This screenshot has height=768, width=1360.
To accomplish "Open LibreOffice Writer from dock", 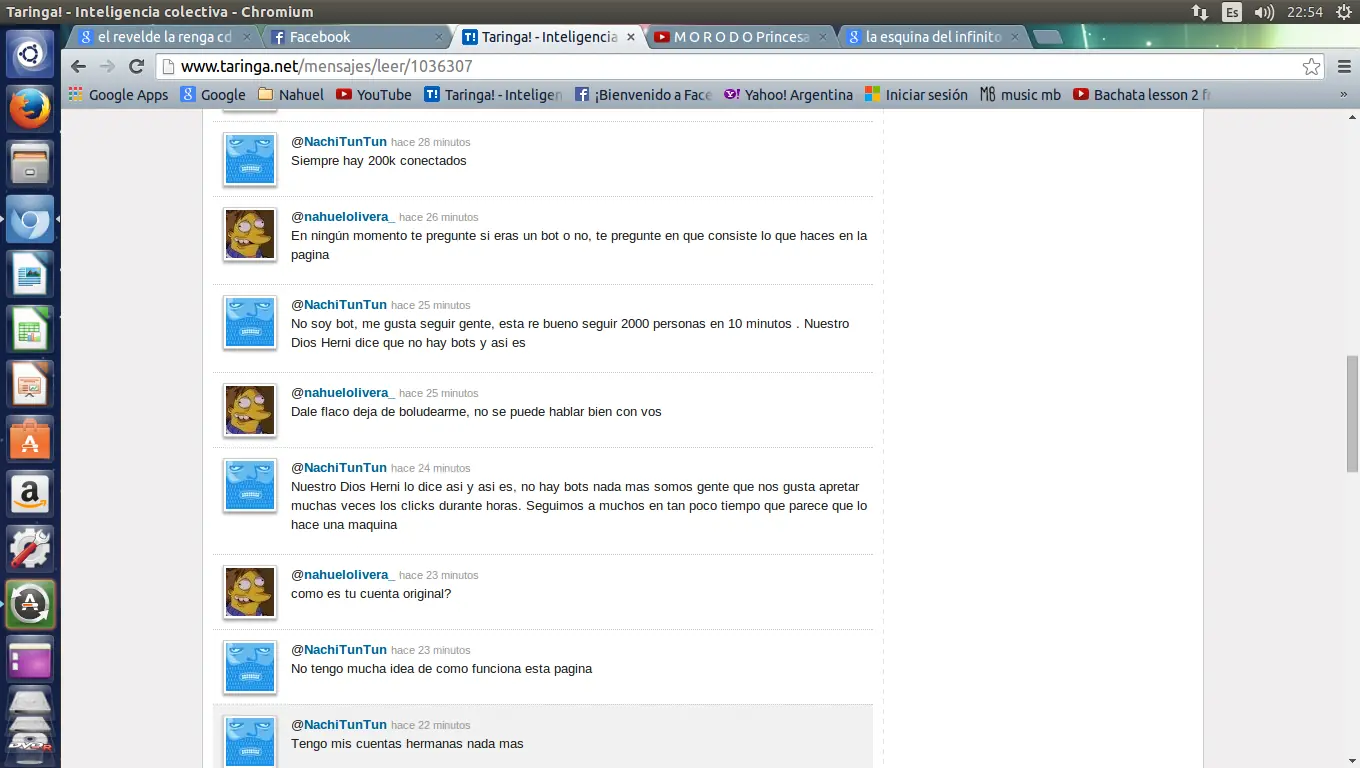I will (x=30, y=273).
